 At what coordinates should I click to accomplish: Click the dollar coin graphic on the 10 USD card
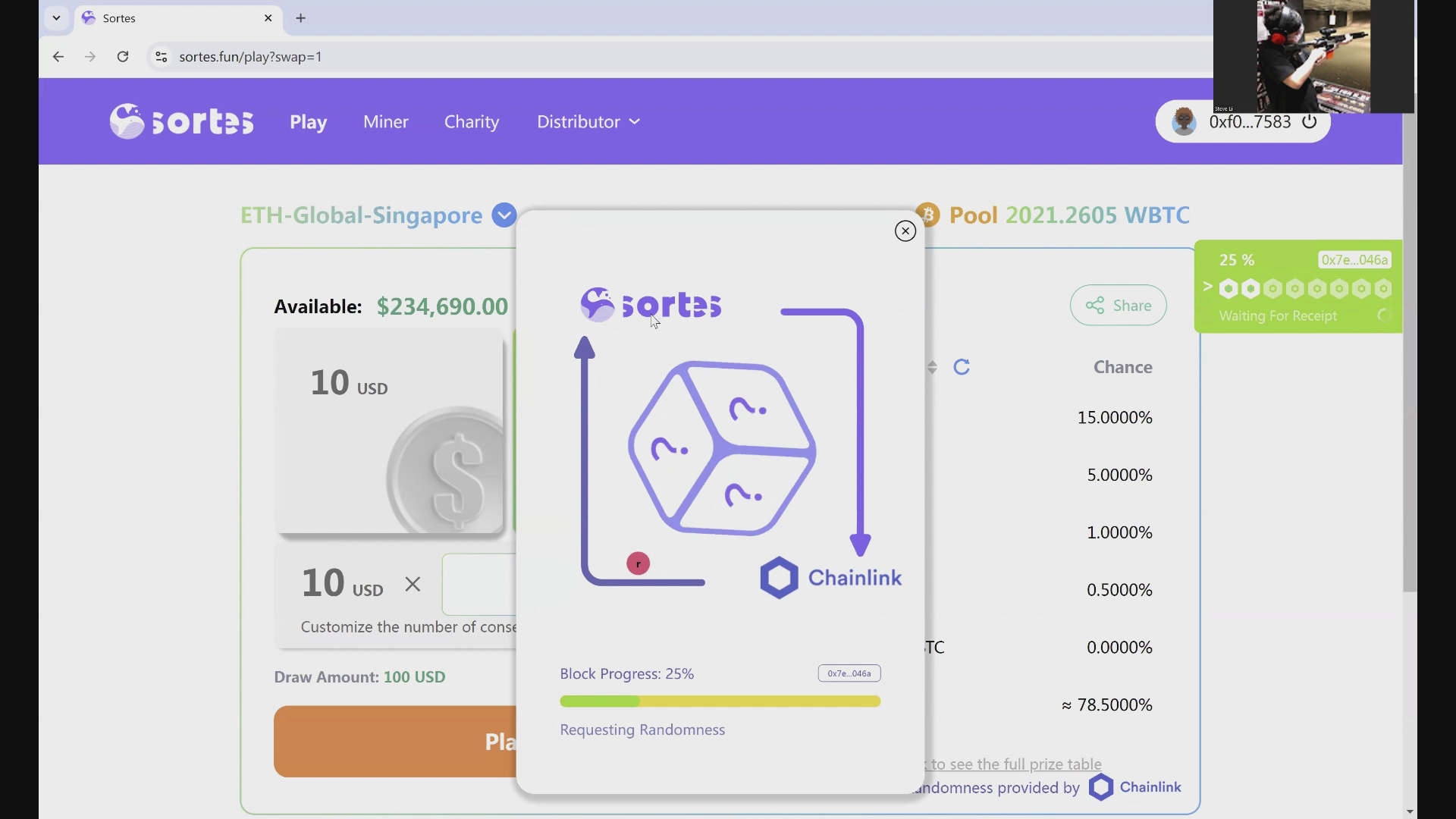447,474
